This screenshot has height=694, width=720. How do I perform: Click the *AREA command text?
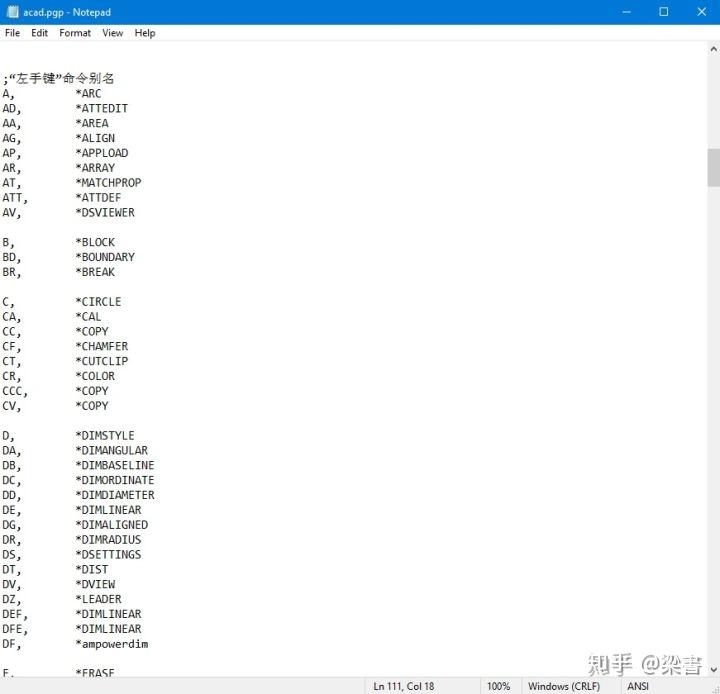pos(92,123)
